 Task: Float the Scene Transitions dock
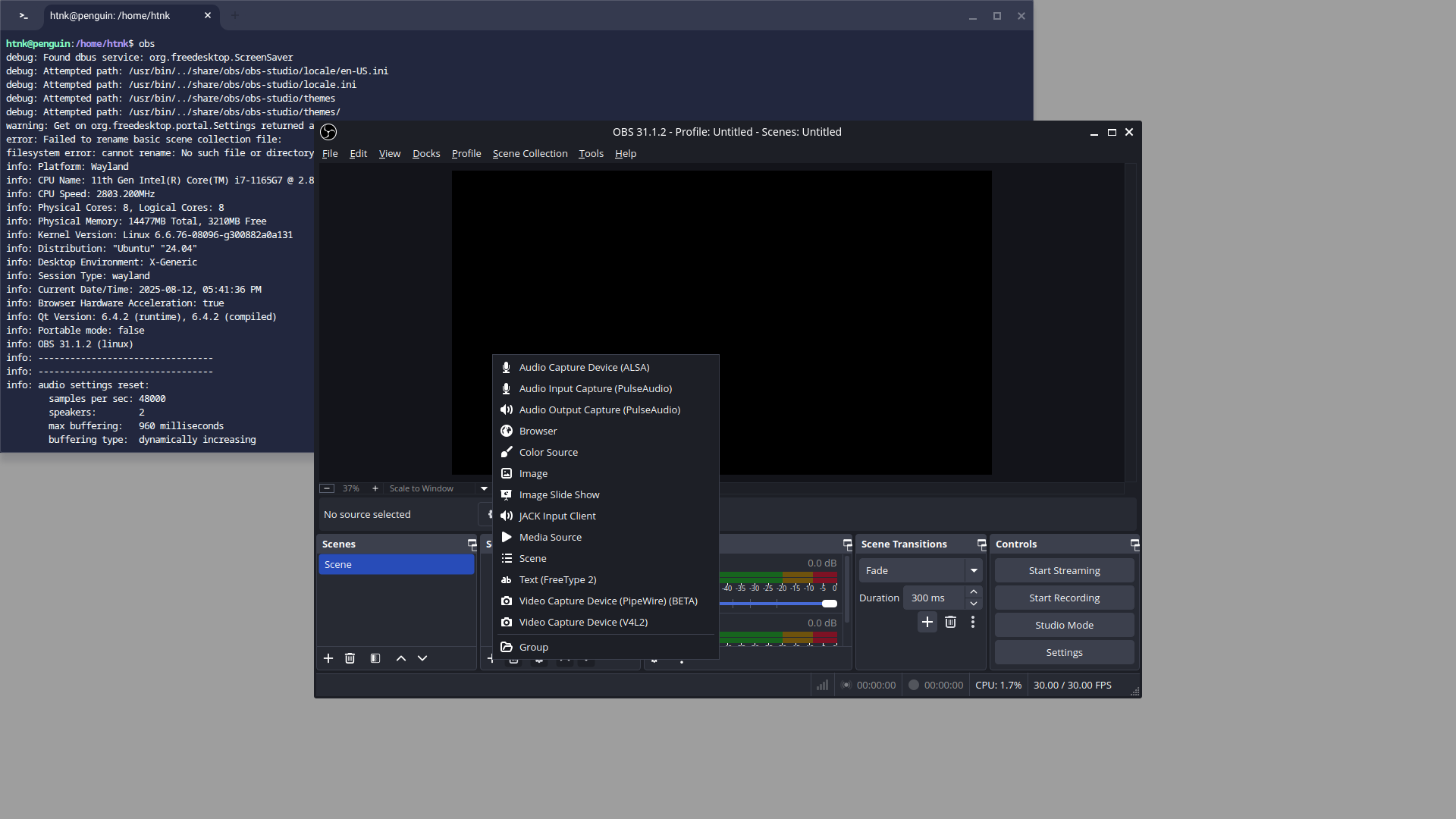pyautogui.click(x=981, y=544)
